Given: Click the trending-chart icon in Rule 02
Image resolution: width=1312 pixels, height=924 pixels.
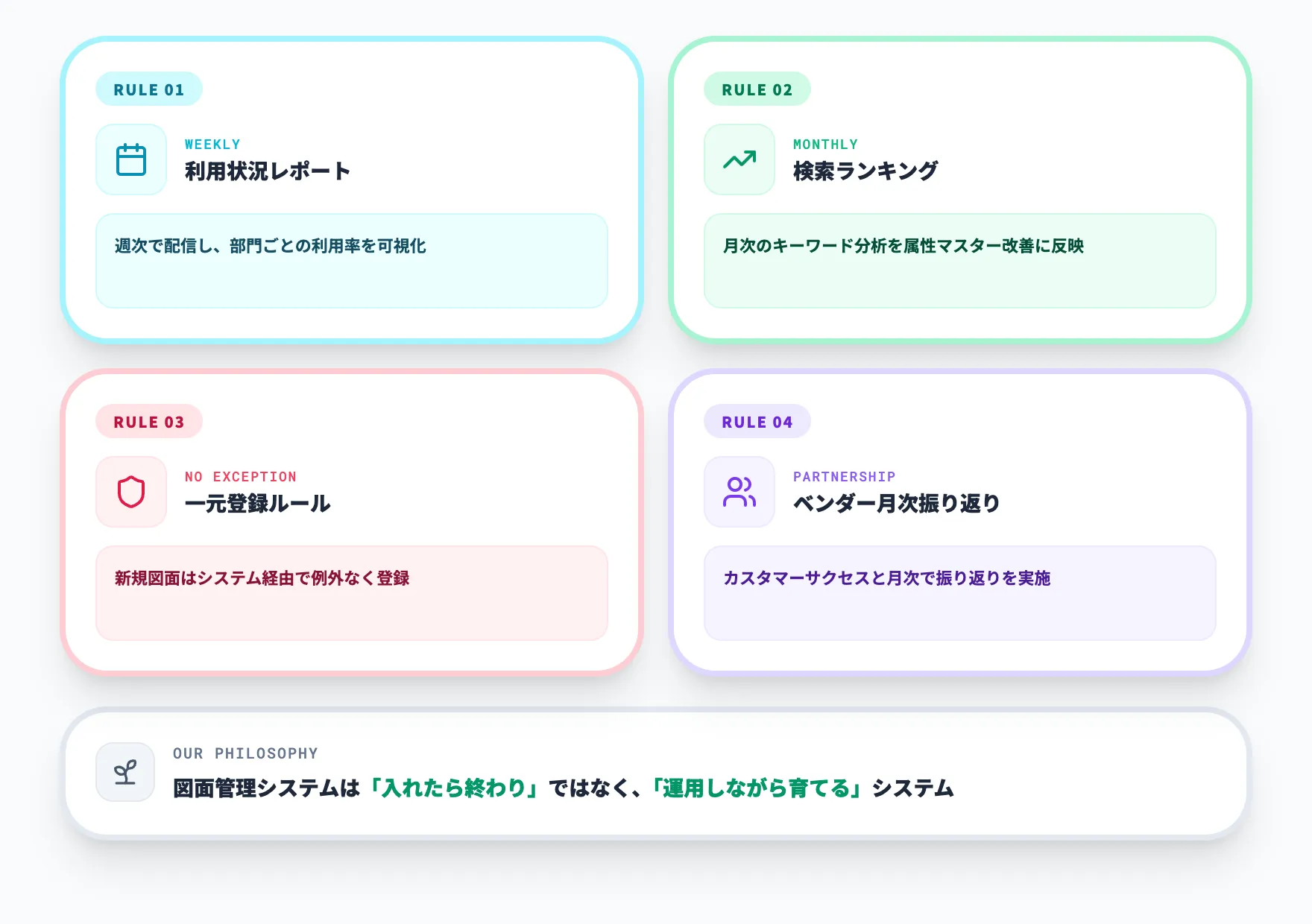Looking at the screenshot, I should point(739,159).
